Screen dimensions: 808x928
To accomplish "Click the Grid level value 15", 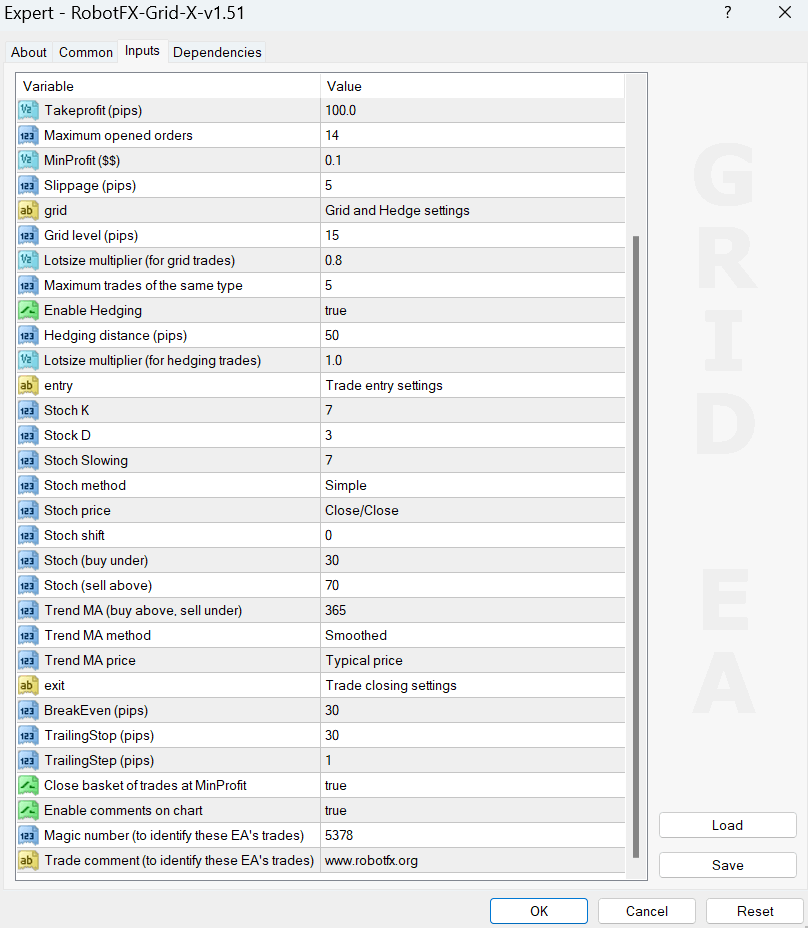I will [x=472, y=236].
